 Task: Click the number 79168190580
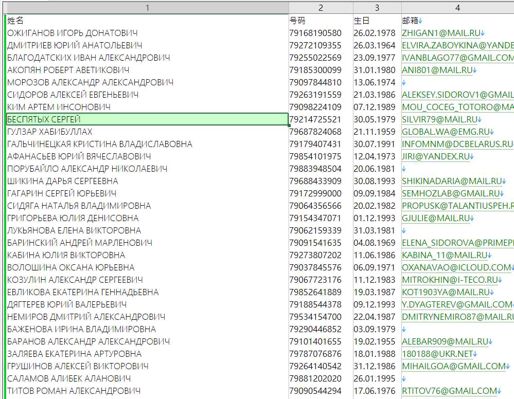coord(315,33)
